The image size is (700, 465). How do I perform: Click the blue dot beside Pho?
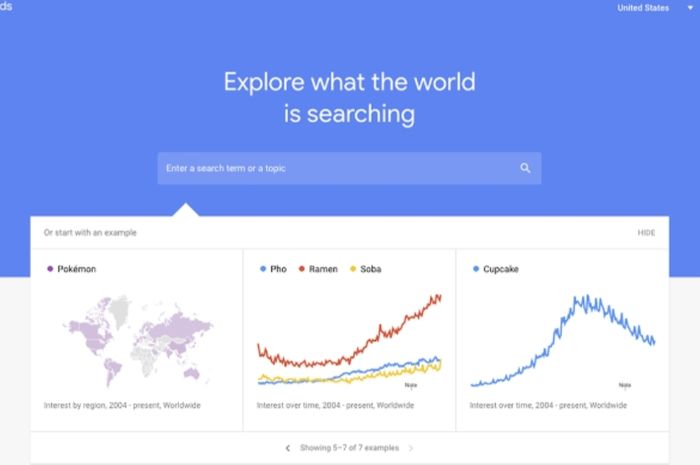point(263,269)
